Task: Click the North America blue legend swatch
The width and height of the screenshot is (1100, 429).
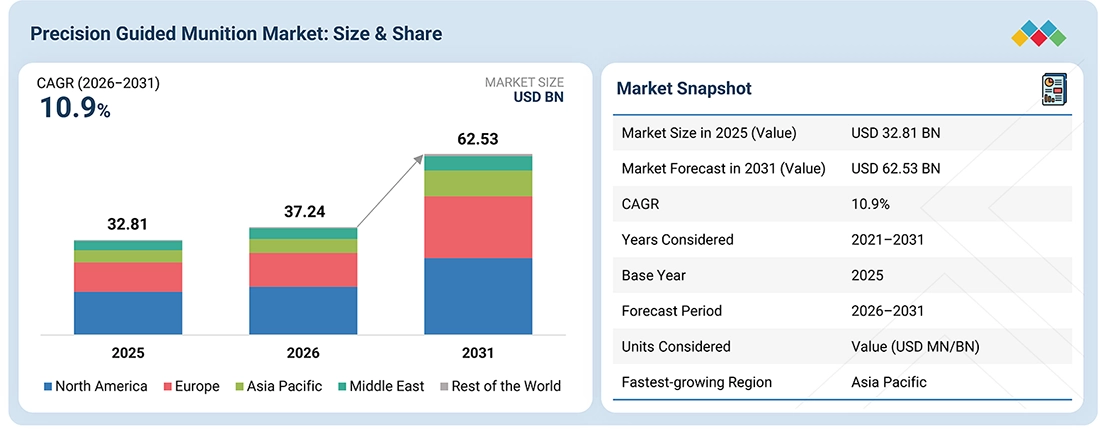Action: coord(48,386)
